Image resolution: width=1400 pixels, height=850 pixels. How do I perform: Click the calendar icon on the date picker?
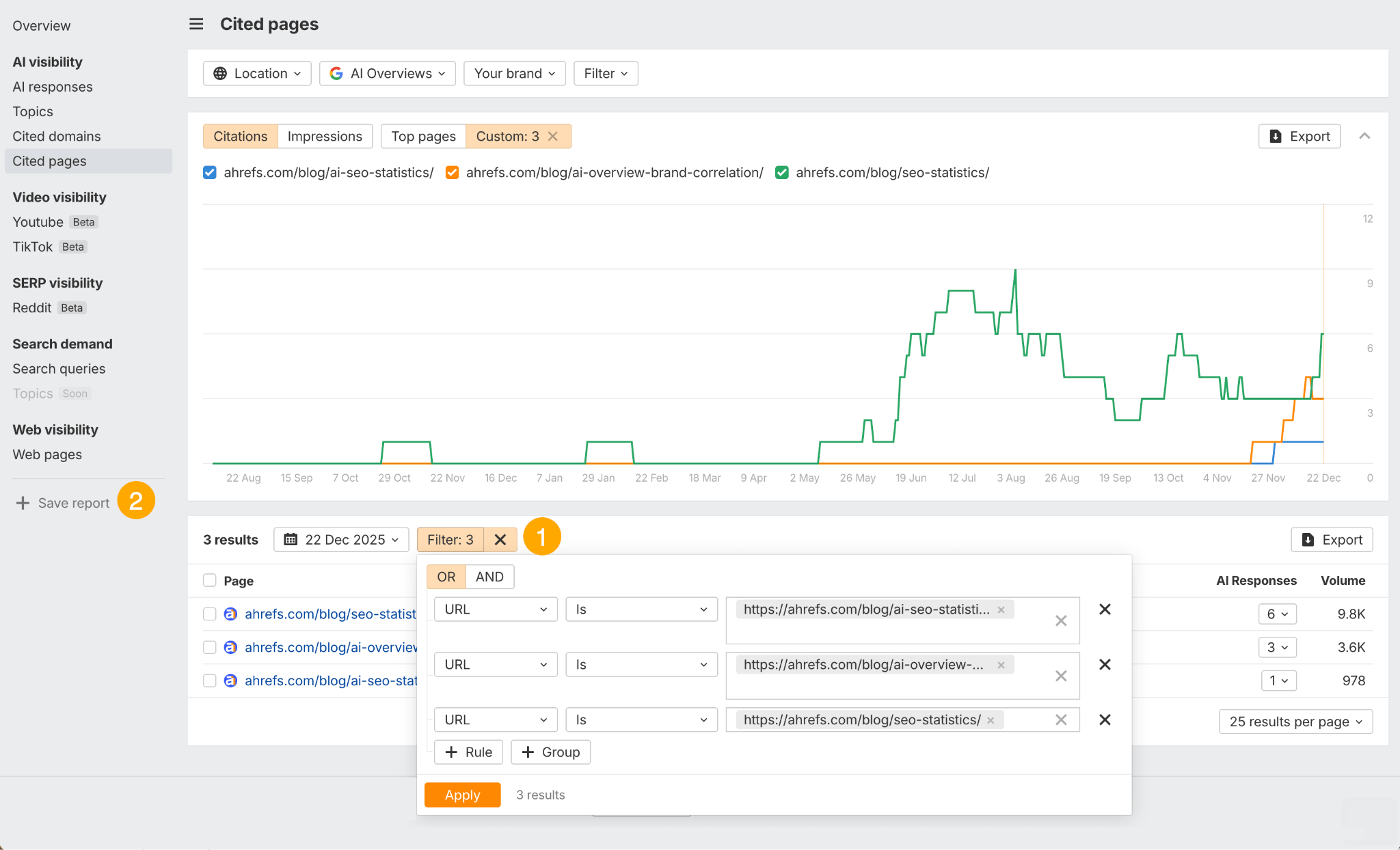[x=290, y=539]
